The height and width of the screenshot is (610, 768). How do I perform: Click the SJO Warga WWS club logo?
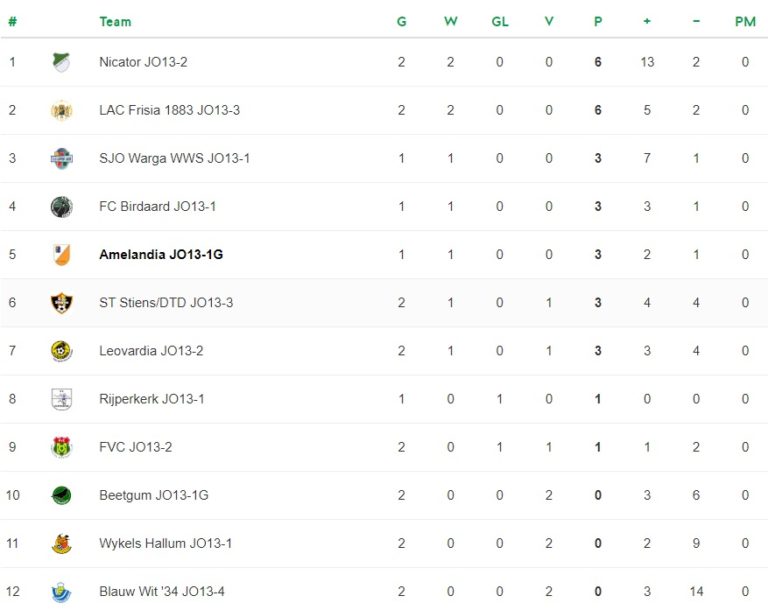point(61,158)
